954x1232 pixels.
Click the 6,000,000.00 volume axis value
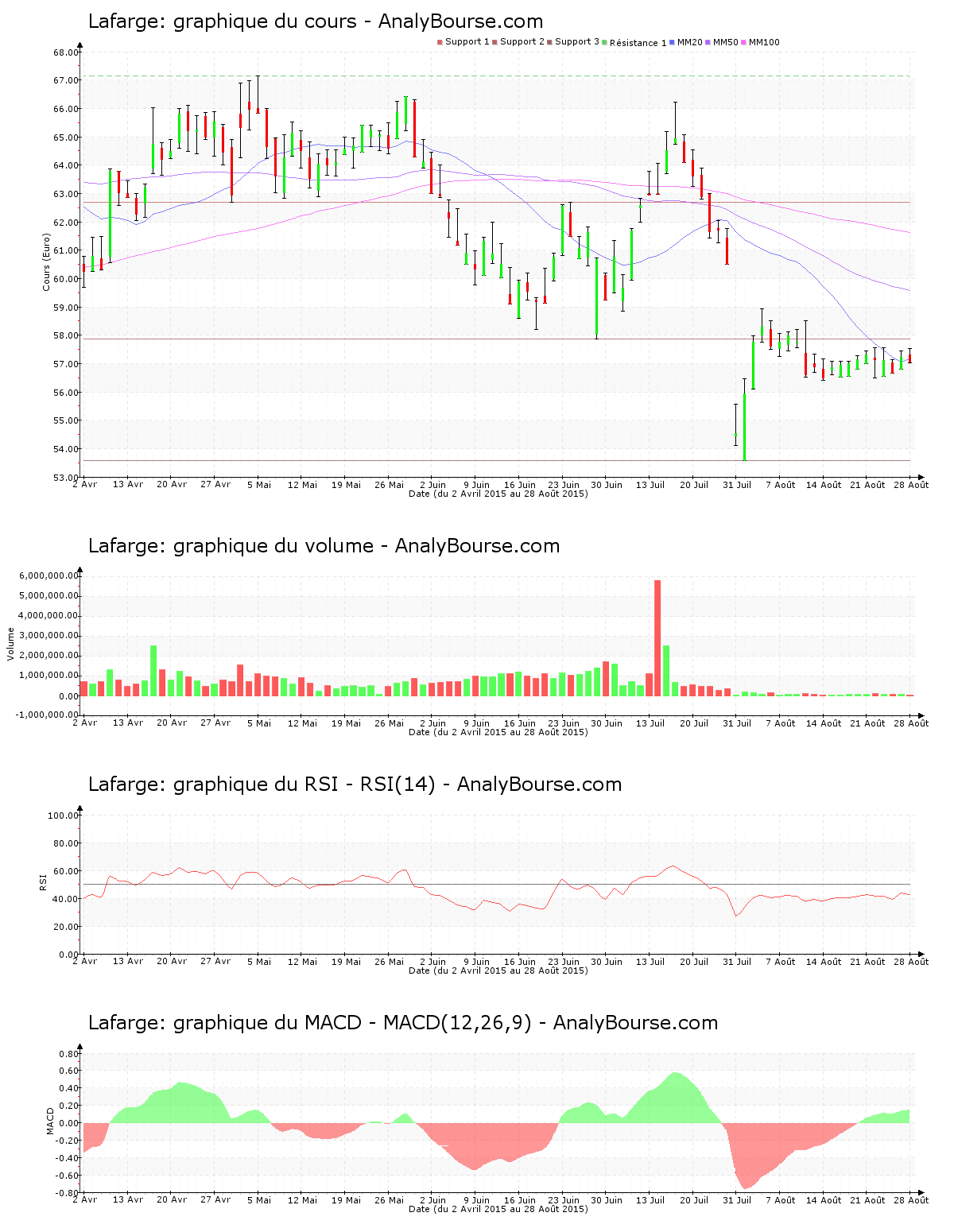(48, 576)
